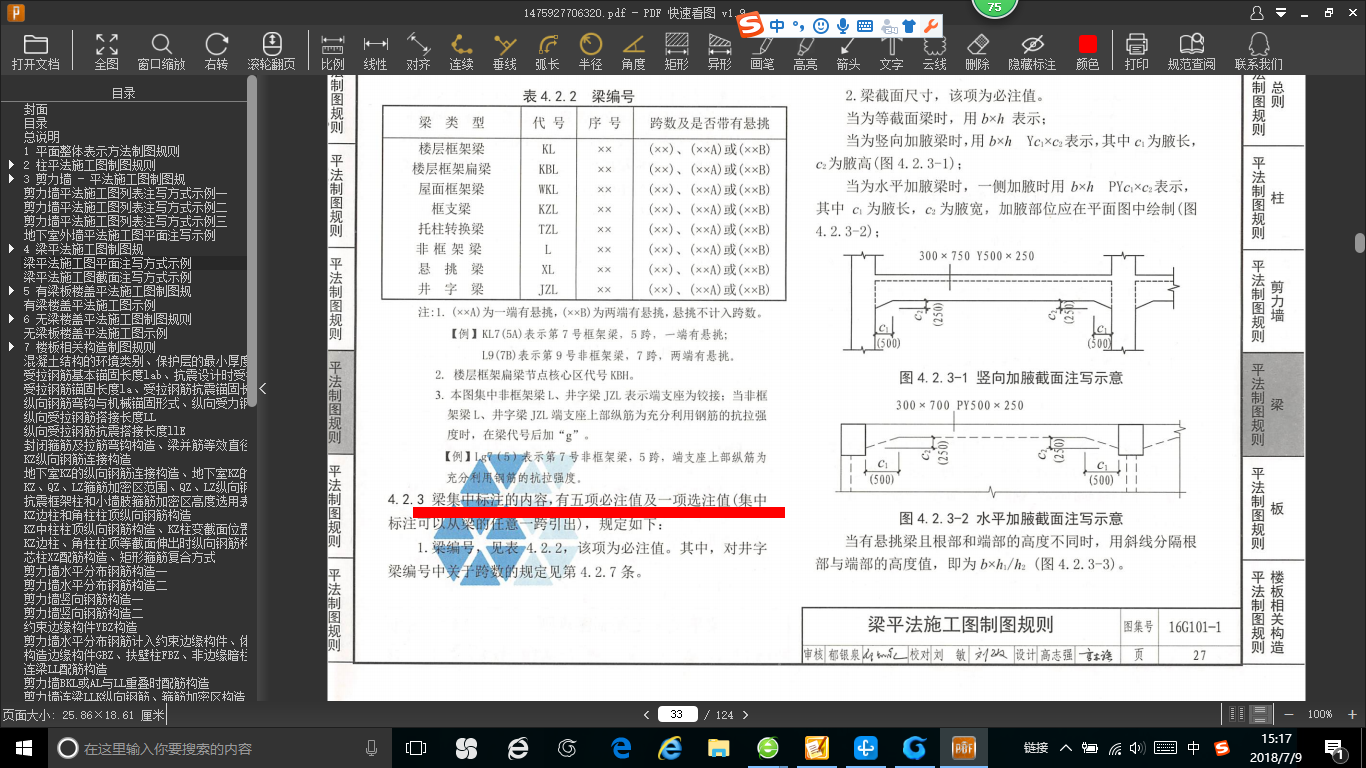Toggle 滚轮翻页 mouse wheel paging
This screenshot has width=1366, height=768.
click(x=272, y=51)
